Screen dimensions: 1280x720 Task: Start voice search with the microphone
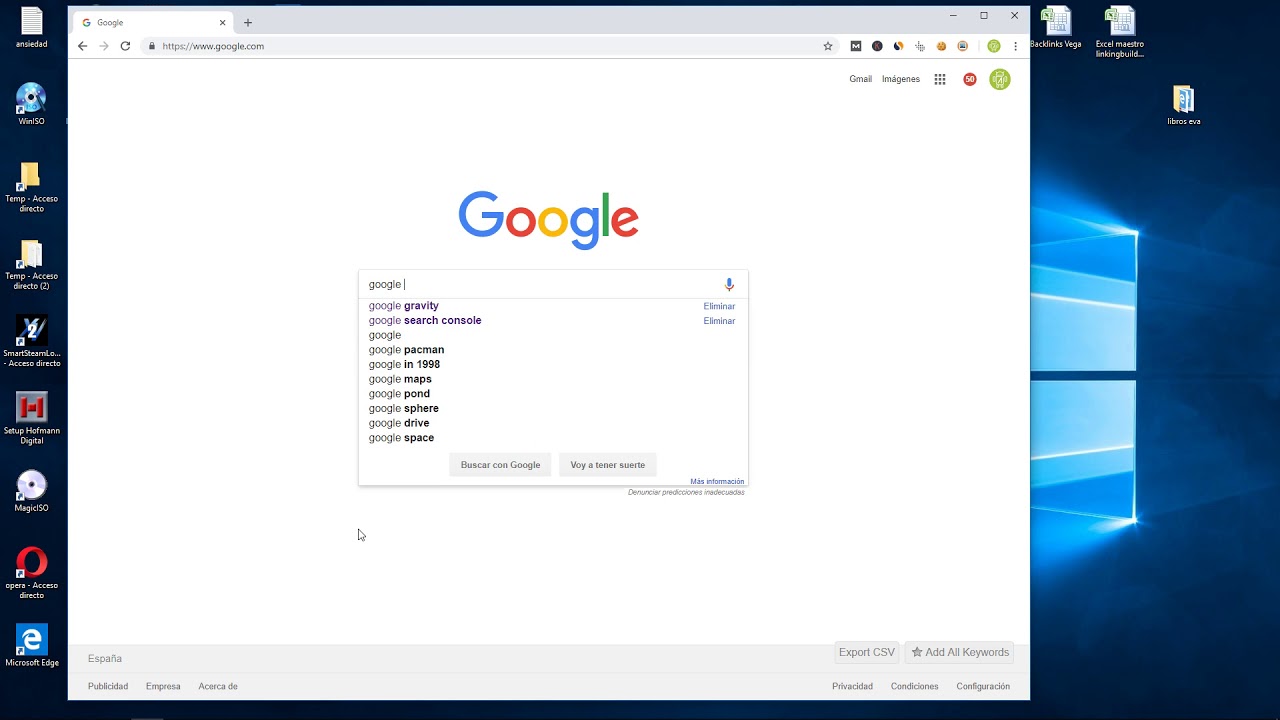tap(729, 284)
